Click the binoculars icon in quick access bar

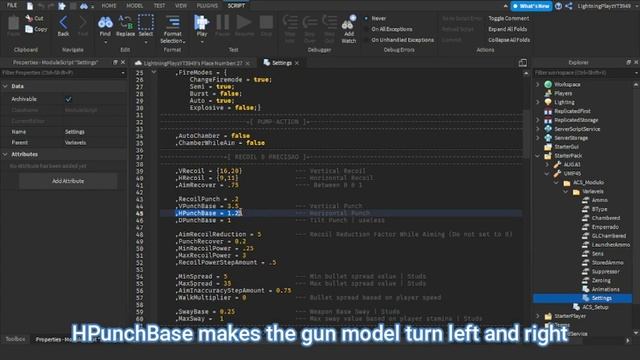coord(84,6)
